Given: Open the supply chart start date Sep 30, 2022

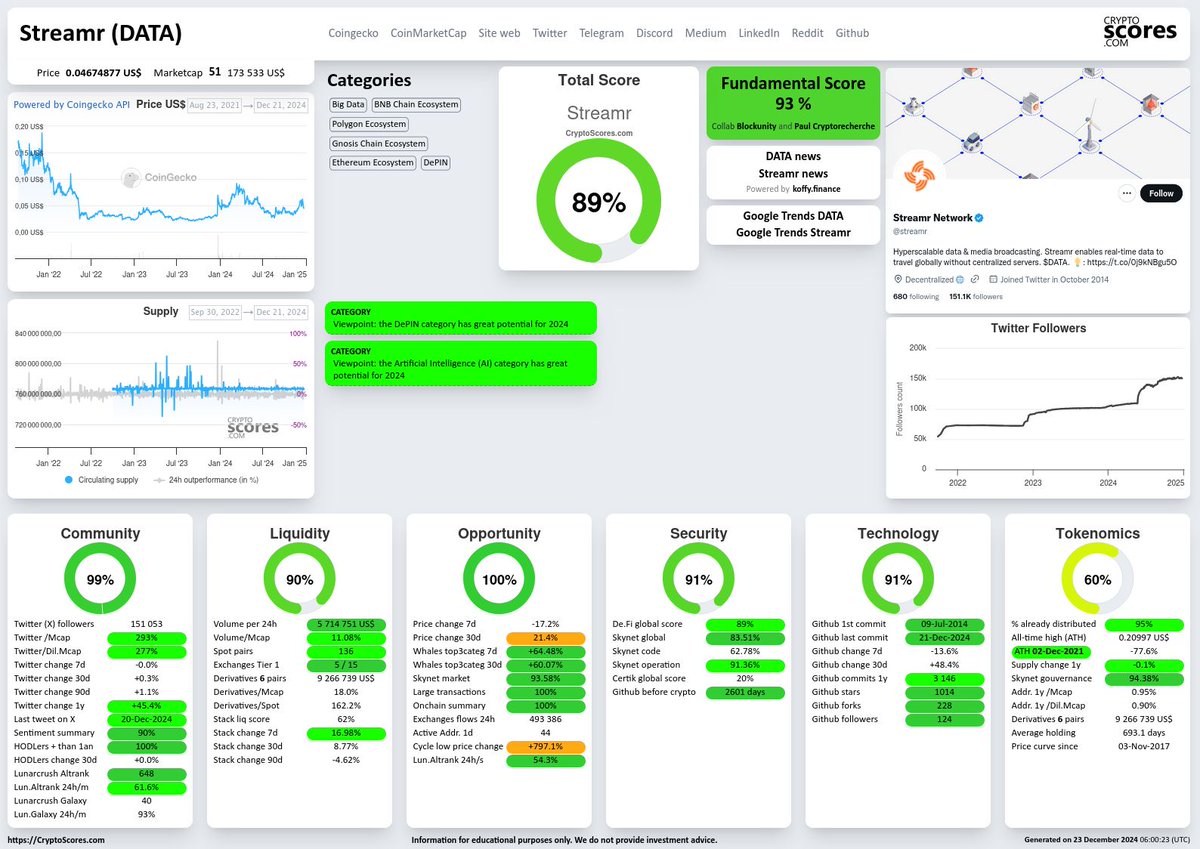Looking at the screenshot, I should pyautogui.click(x=214, y=312).
